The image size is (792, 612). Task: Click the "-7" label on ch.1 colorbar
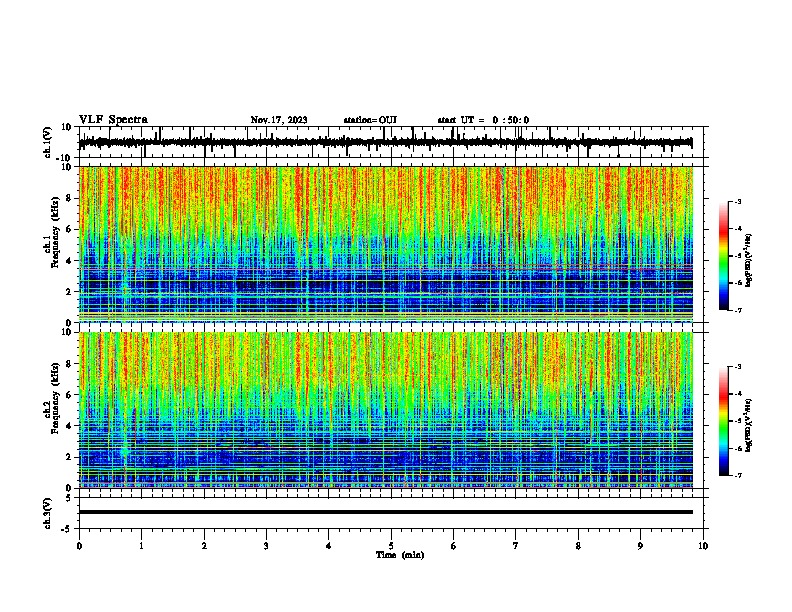point(737,310)
